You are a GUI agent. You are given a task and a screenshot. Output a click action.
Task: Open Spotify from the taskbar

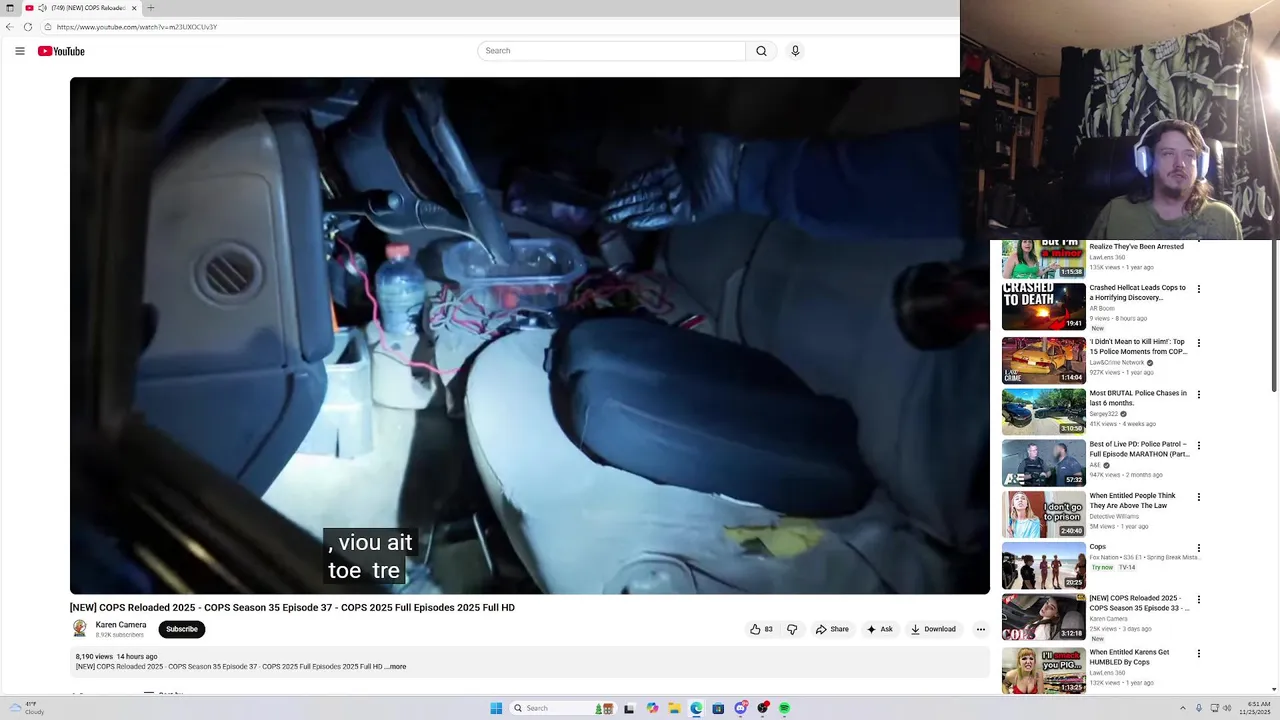[785, 708]
